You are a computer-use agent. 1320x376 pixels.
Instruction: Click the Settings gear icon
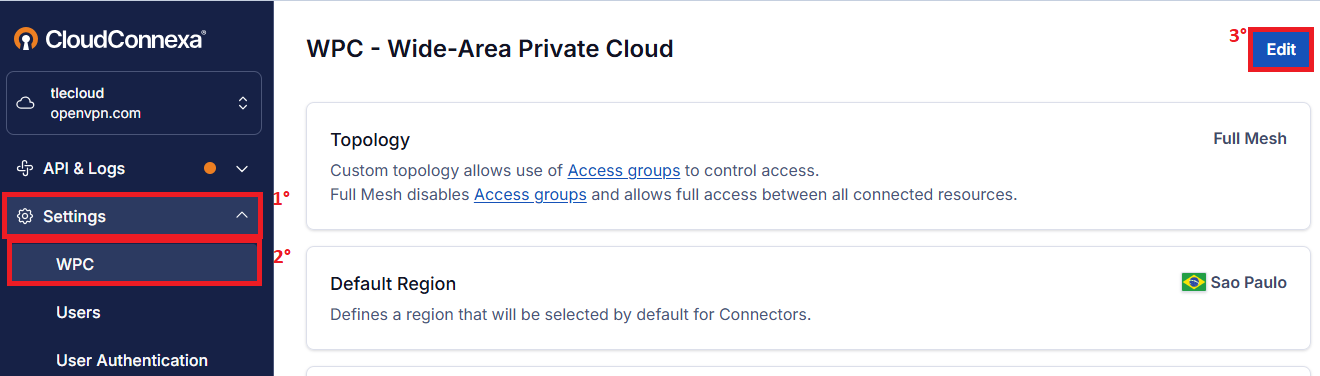point(27,216)
